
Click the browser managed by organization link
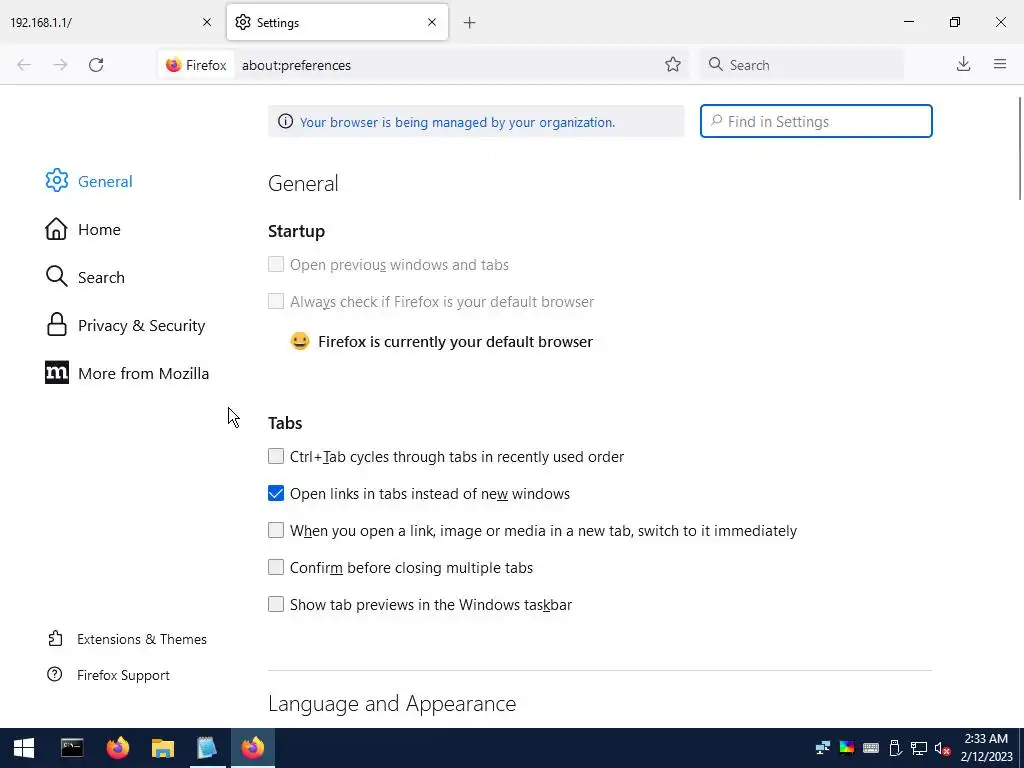[x=457, y=122]
